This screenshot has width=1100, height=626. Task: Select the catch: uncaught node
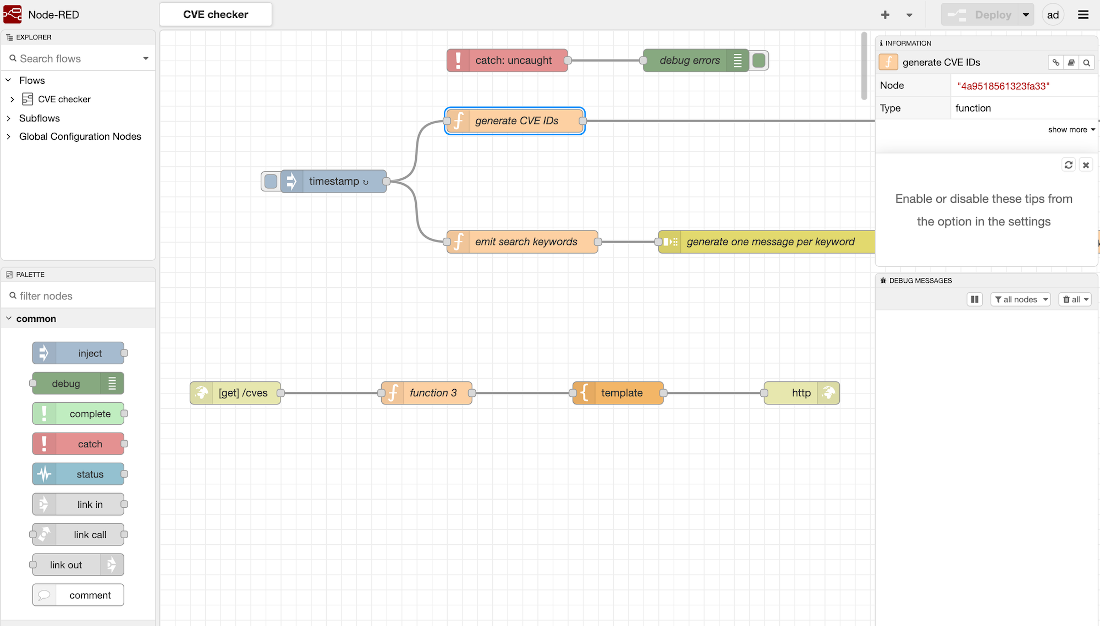(507, 60)
